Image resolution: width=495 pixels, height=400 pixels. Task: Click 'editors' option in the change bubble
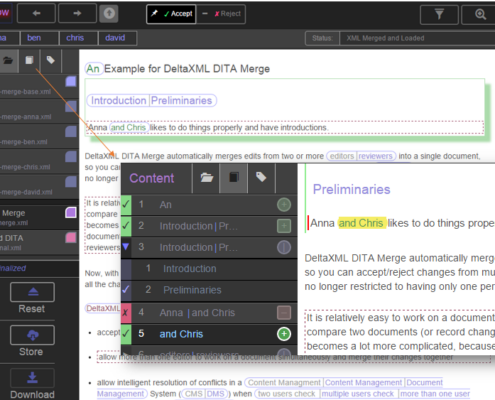(342, 156)
